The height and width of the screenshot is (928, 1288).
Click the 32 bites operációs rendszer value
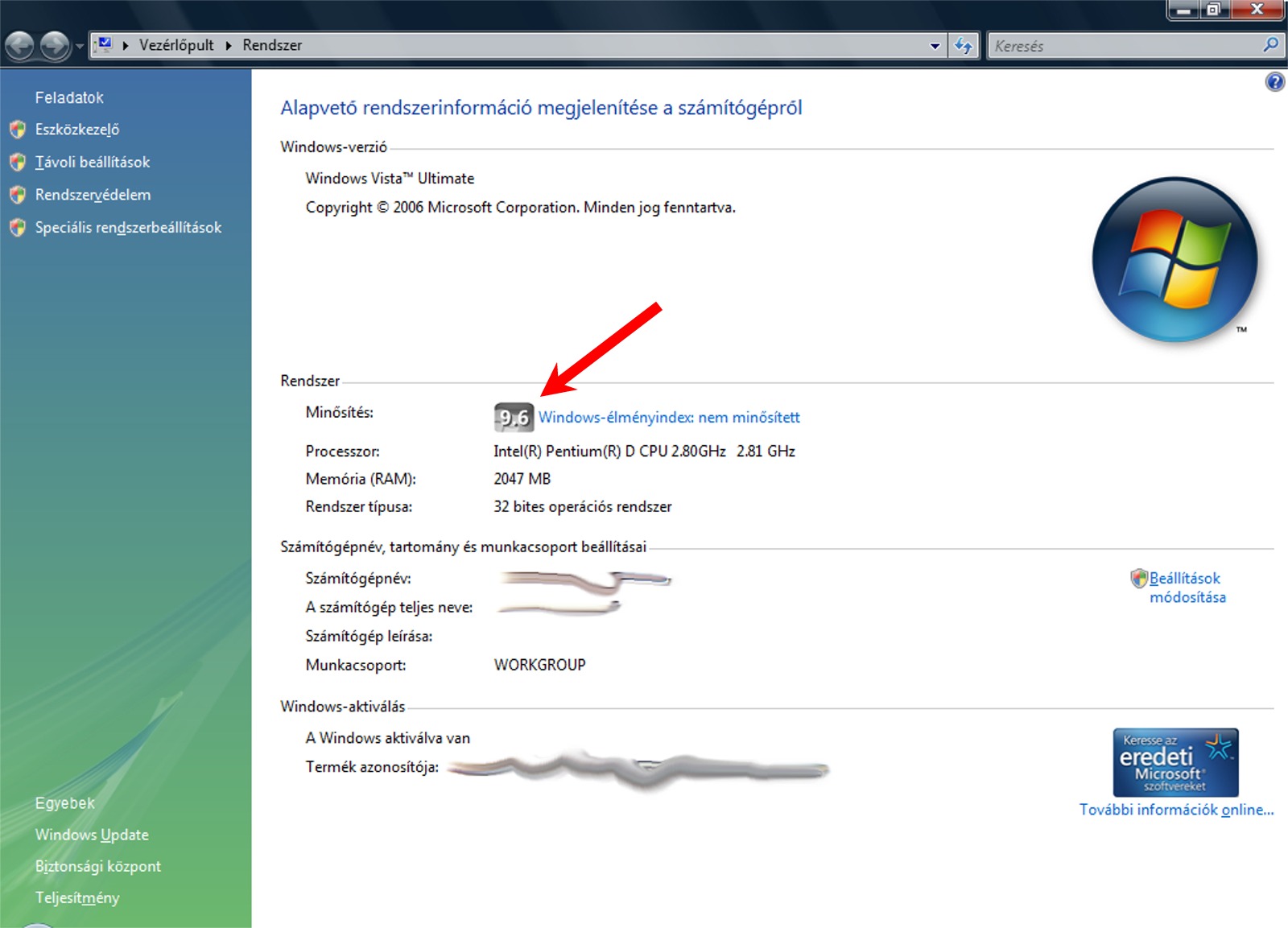583,507
